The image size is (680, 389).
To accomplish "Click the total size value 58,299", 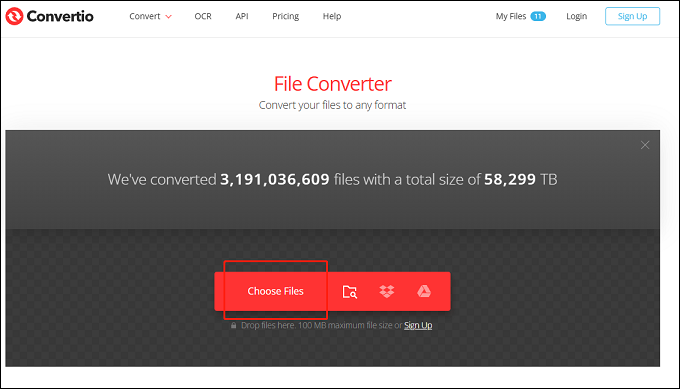I will coord(510,179).
